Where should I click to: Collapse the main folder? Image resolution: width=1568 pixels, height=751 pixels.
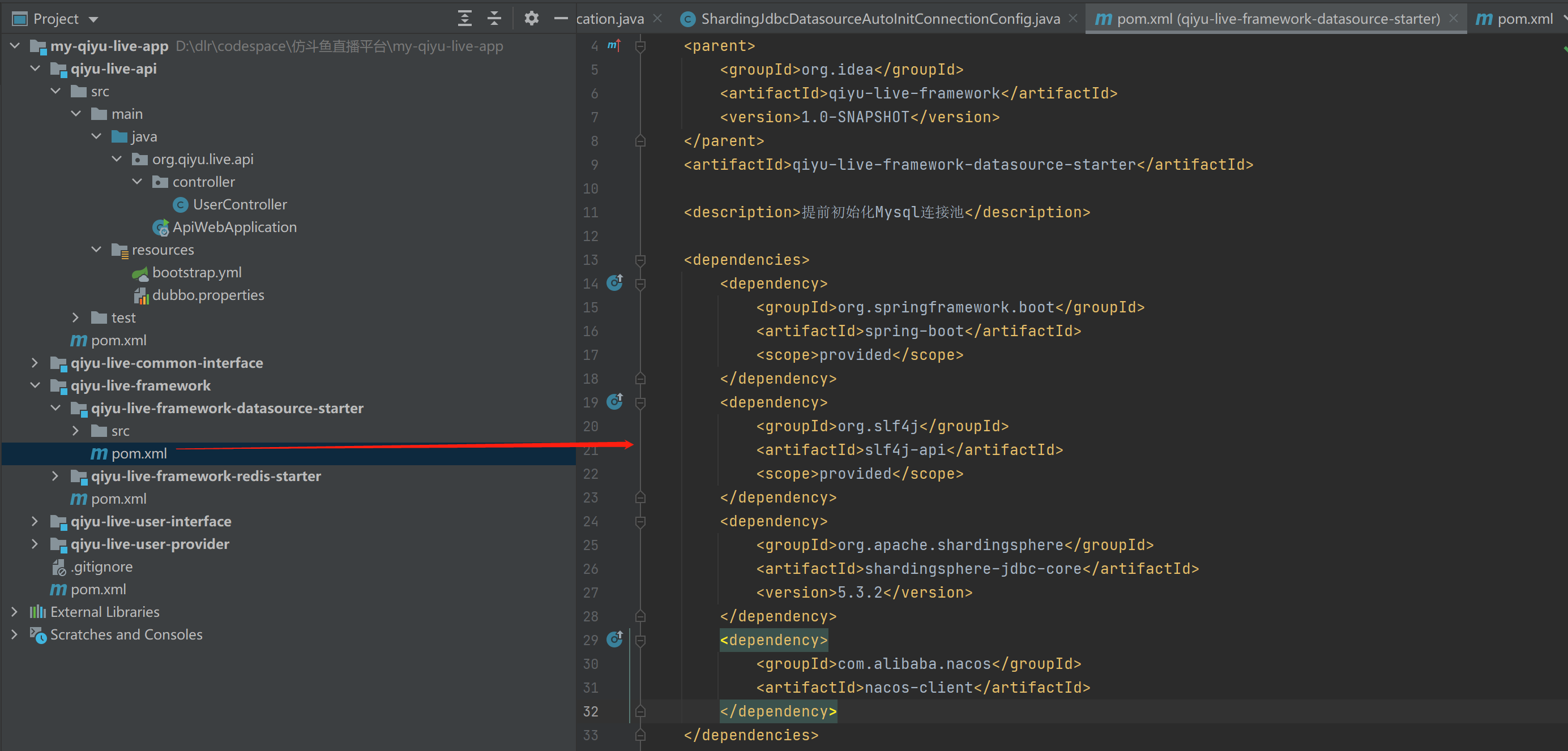point(76,114)
